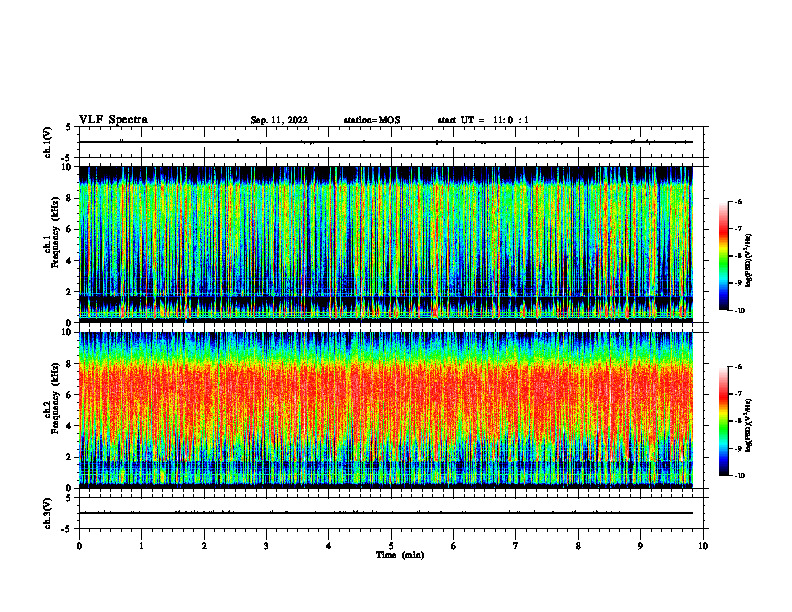Click the time axis tick label "0"
The width and height of the screenshot is (792, 612).
pos(79,546)
